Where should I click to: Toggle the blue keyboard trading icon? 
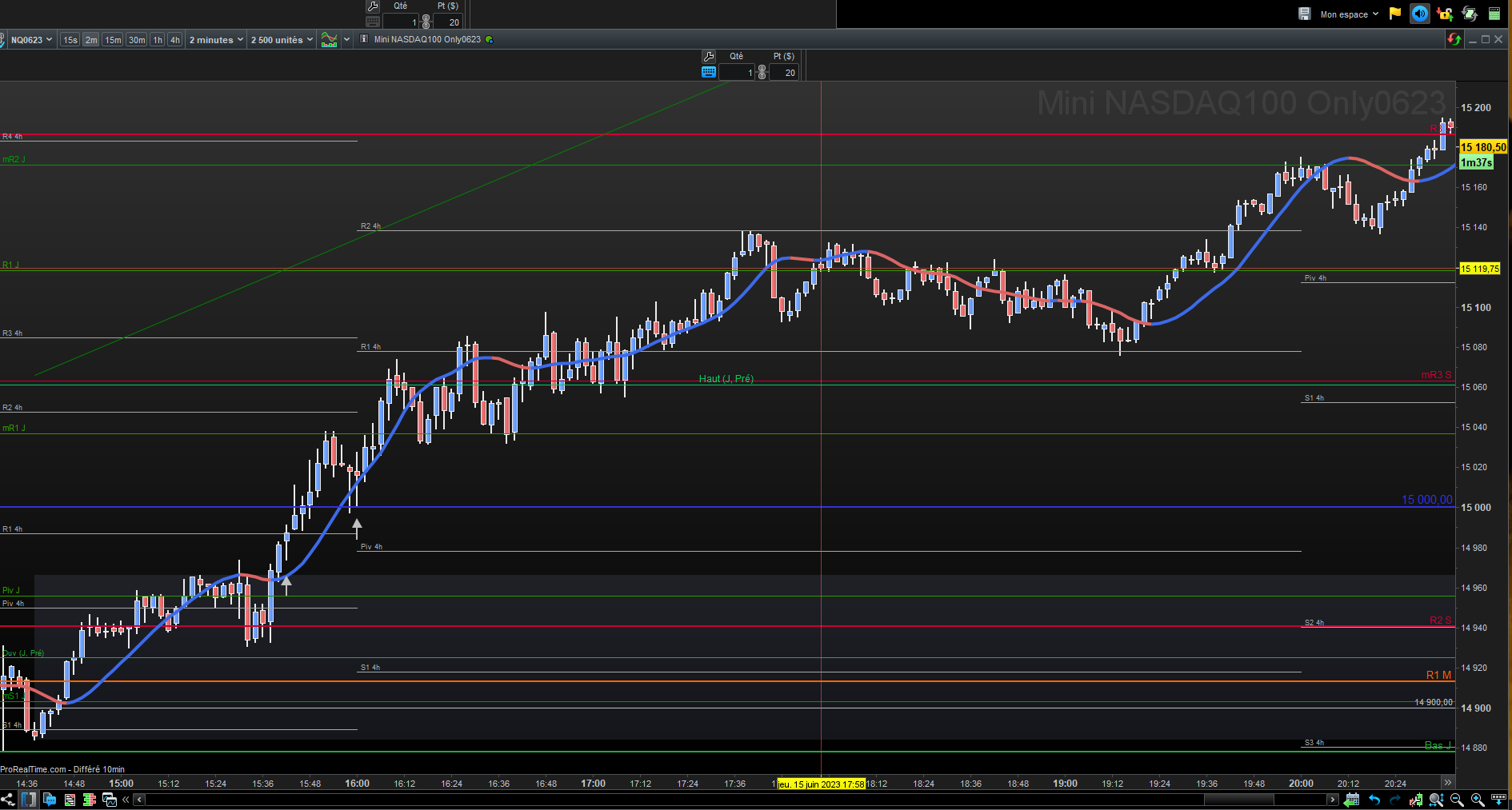tap(709, 72)
